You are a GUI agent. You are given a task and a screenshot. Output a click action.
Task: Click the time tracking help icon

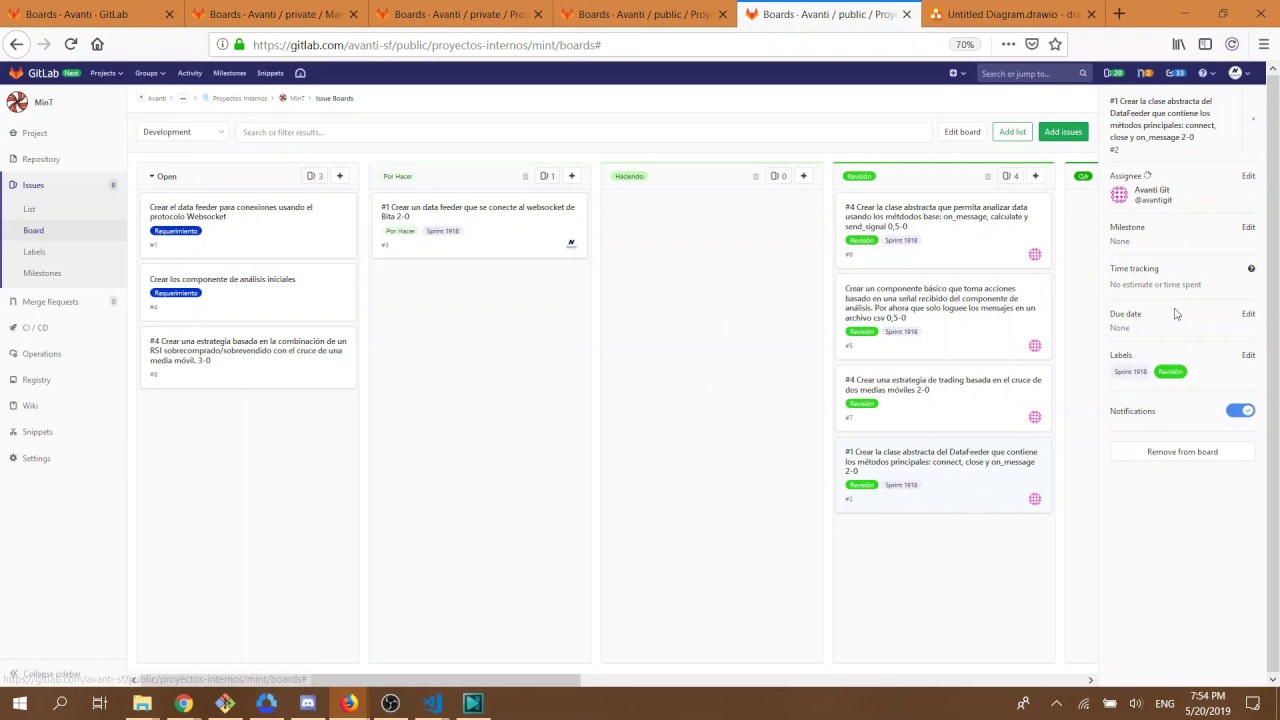click(1251, 269)
